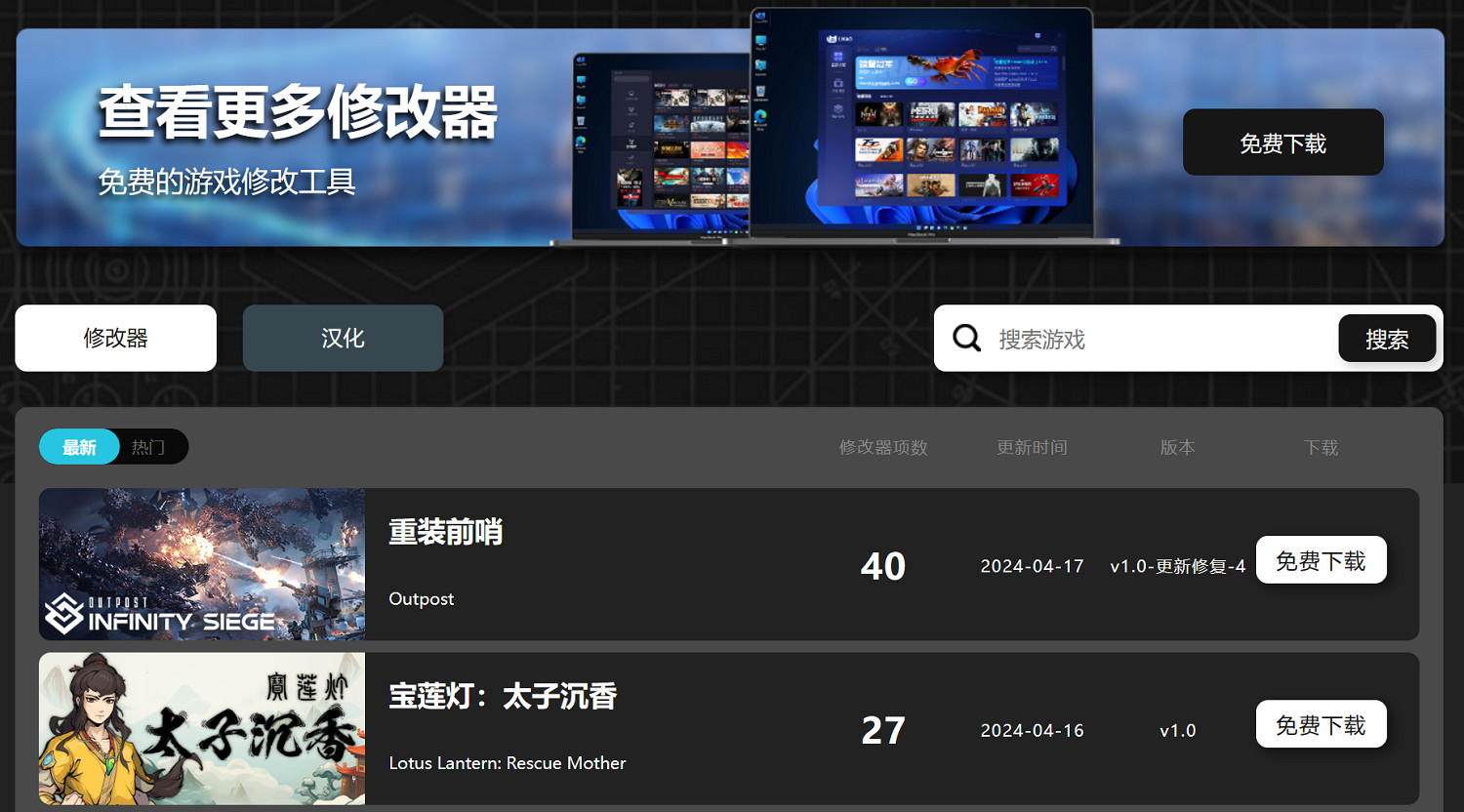The image size is (1464, 812).
Task: Toggle the 最新 sorting option
Action: click(78, 446)
